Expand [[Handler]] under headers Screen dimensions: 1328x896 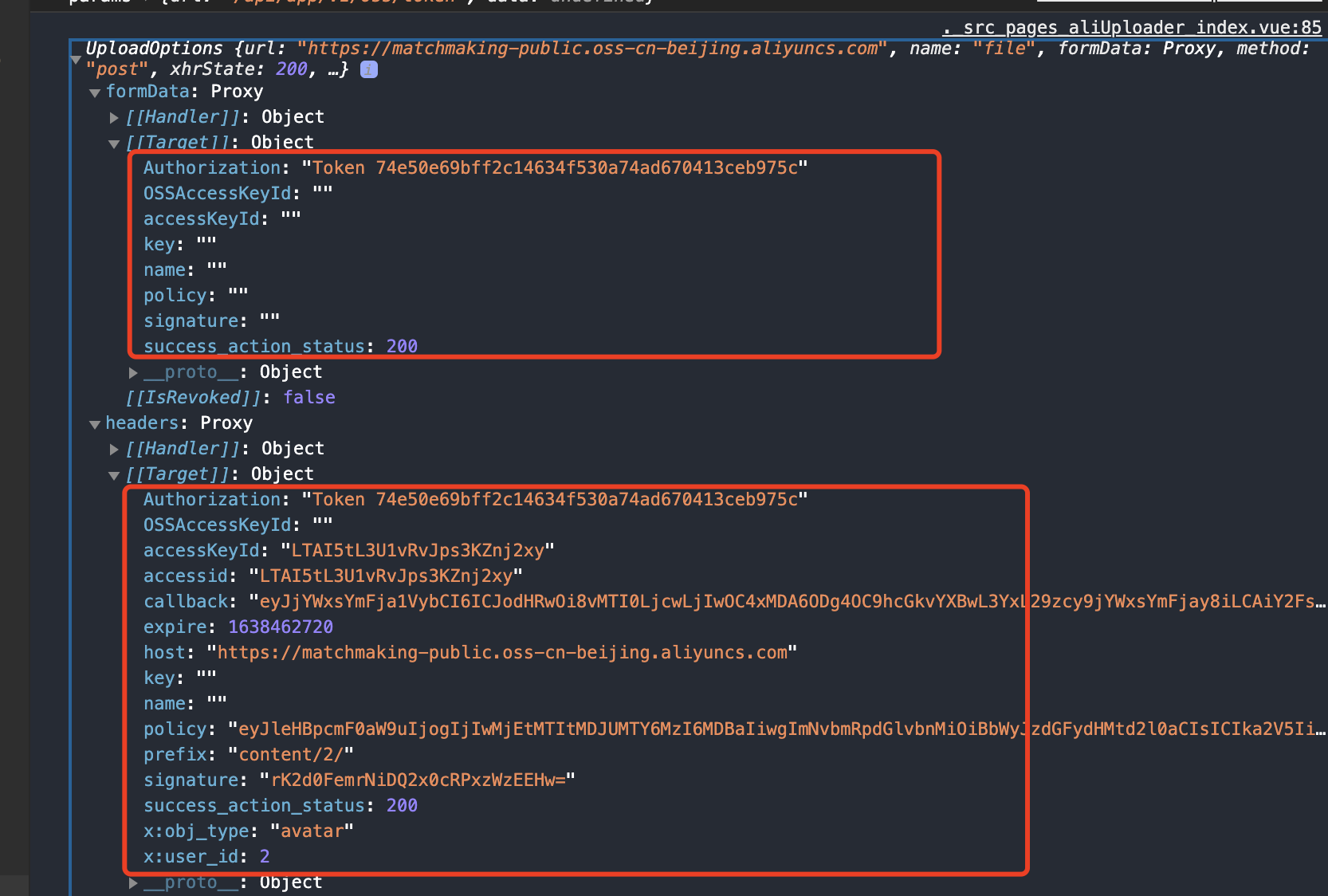coord(114,449)
